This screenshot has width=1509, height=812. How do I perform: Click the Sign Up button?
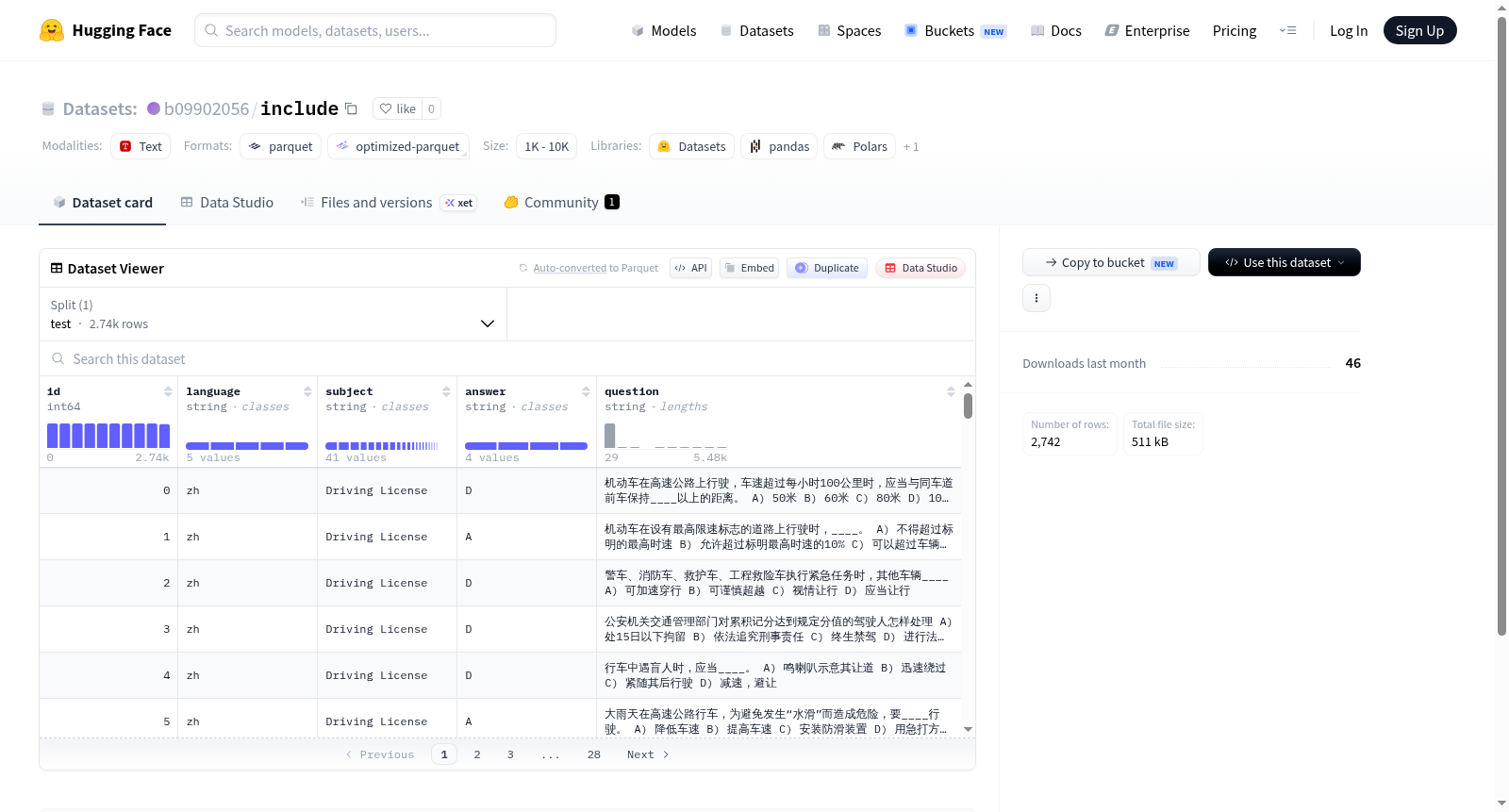(1419, 30)
